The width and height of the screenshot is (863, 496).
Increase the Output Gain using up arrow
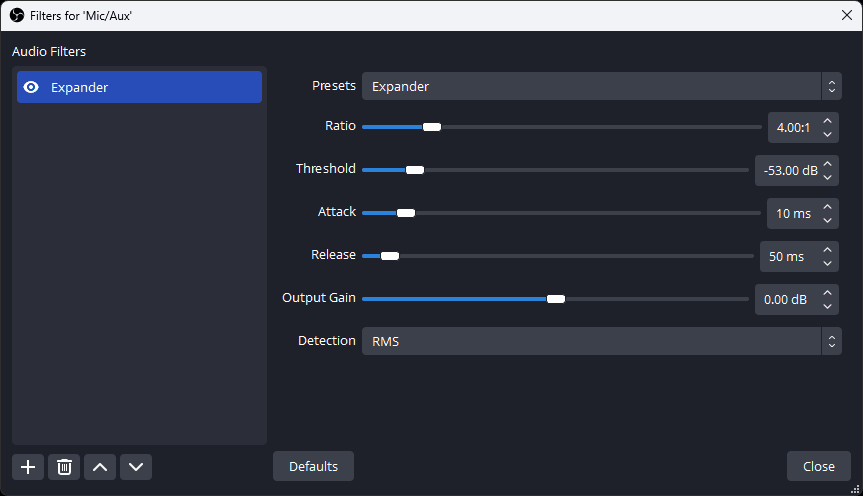pos(827,293)
